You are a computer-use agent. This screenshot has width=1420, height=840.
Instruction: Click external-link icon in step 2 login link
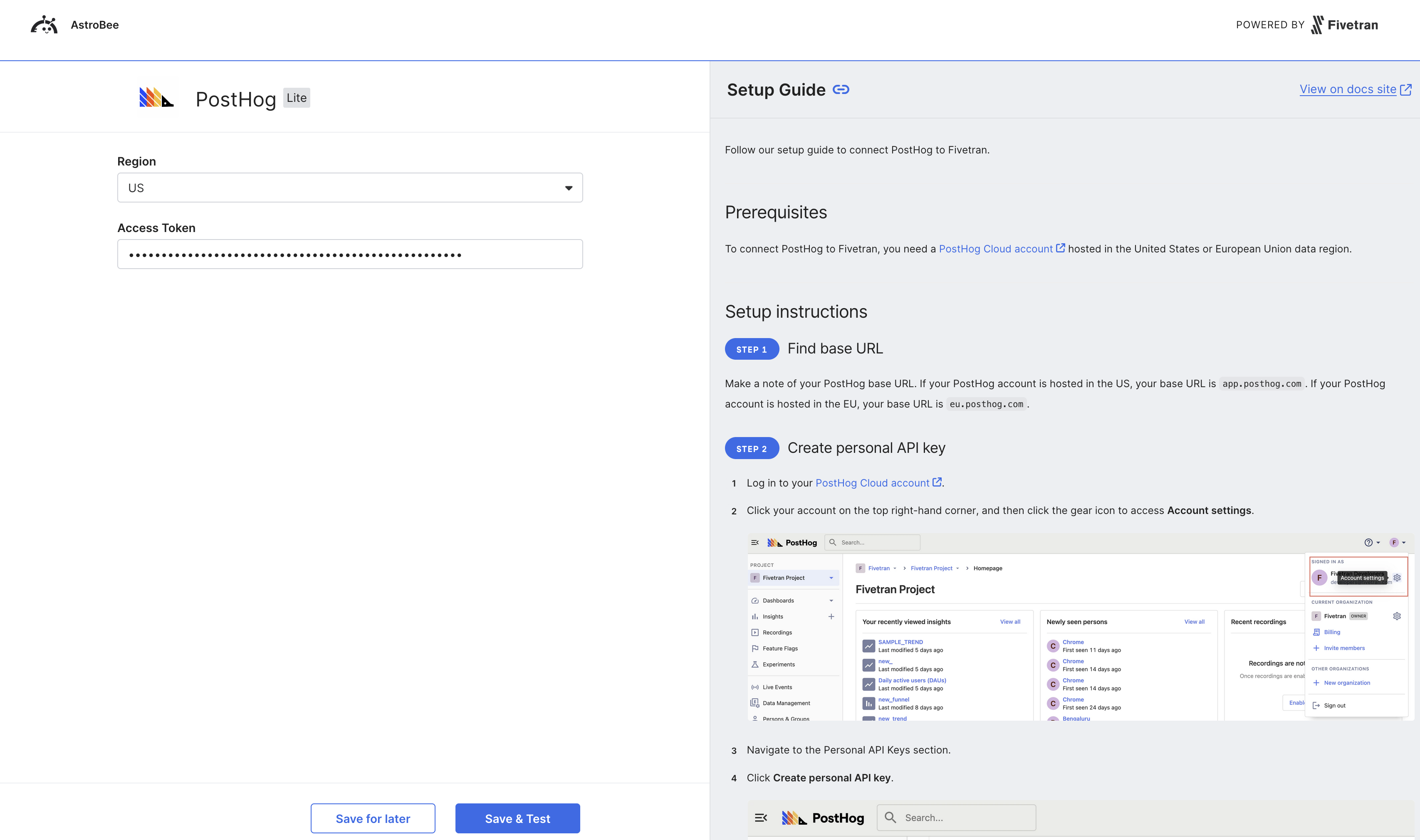pos(937,482)
